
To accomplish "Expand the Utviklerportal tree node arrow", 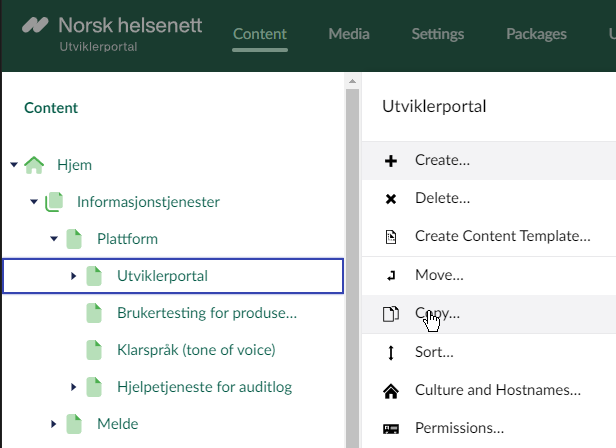I will [x=73, y=276].
